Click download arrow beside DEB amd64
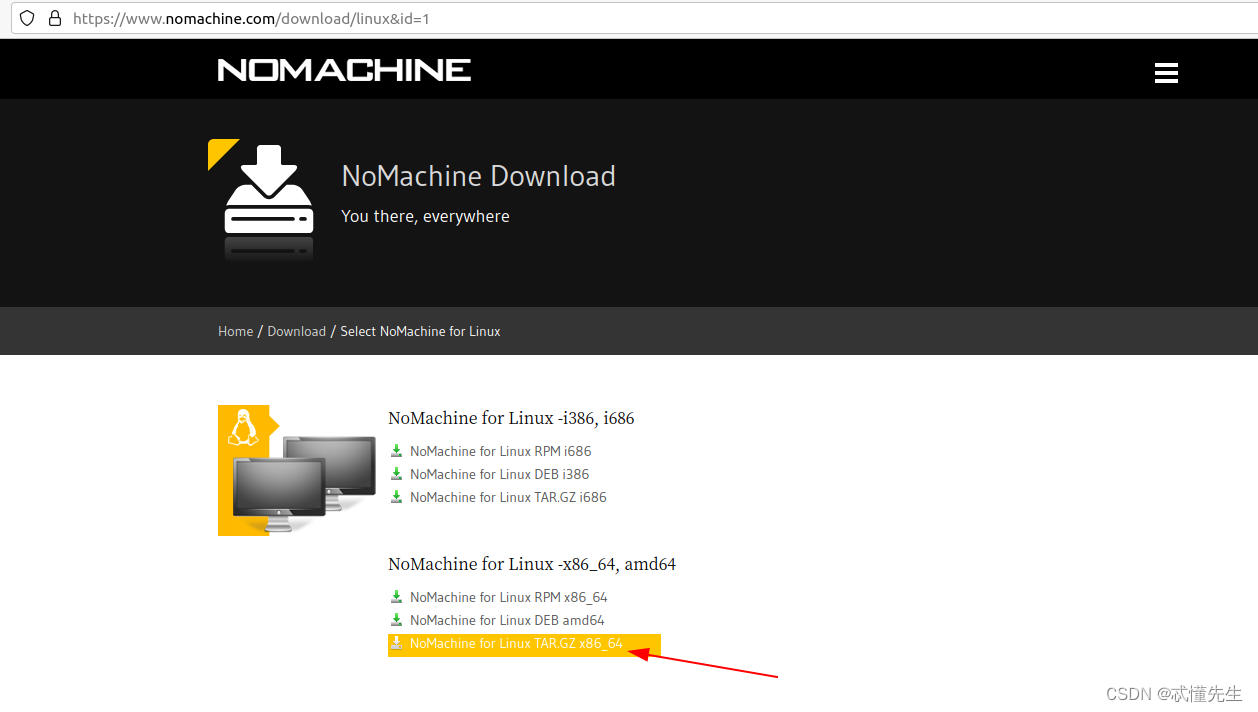Screen dimensions: 1258x712 tap(396, 620)
